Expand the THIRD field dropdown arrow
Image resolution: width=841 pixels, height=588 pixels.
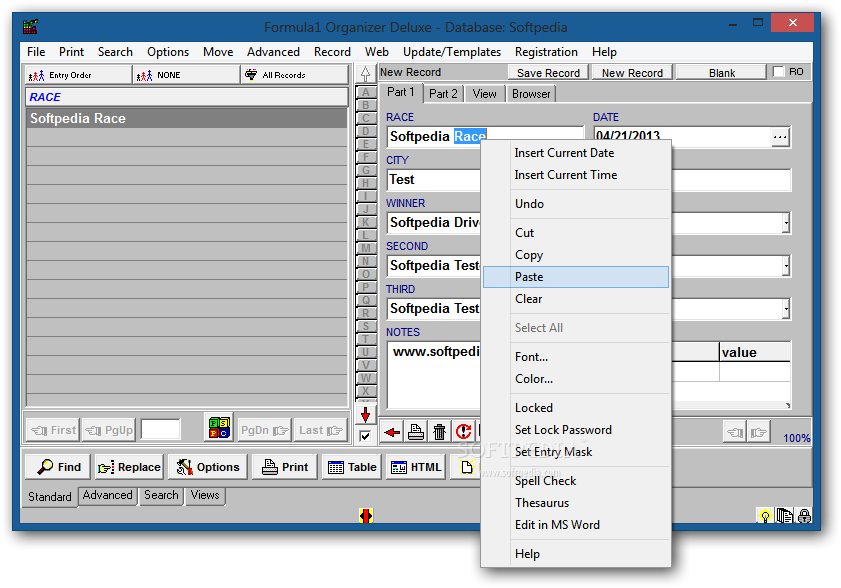click(786, 308)
